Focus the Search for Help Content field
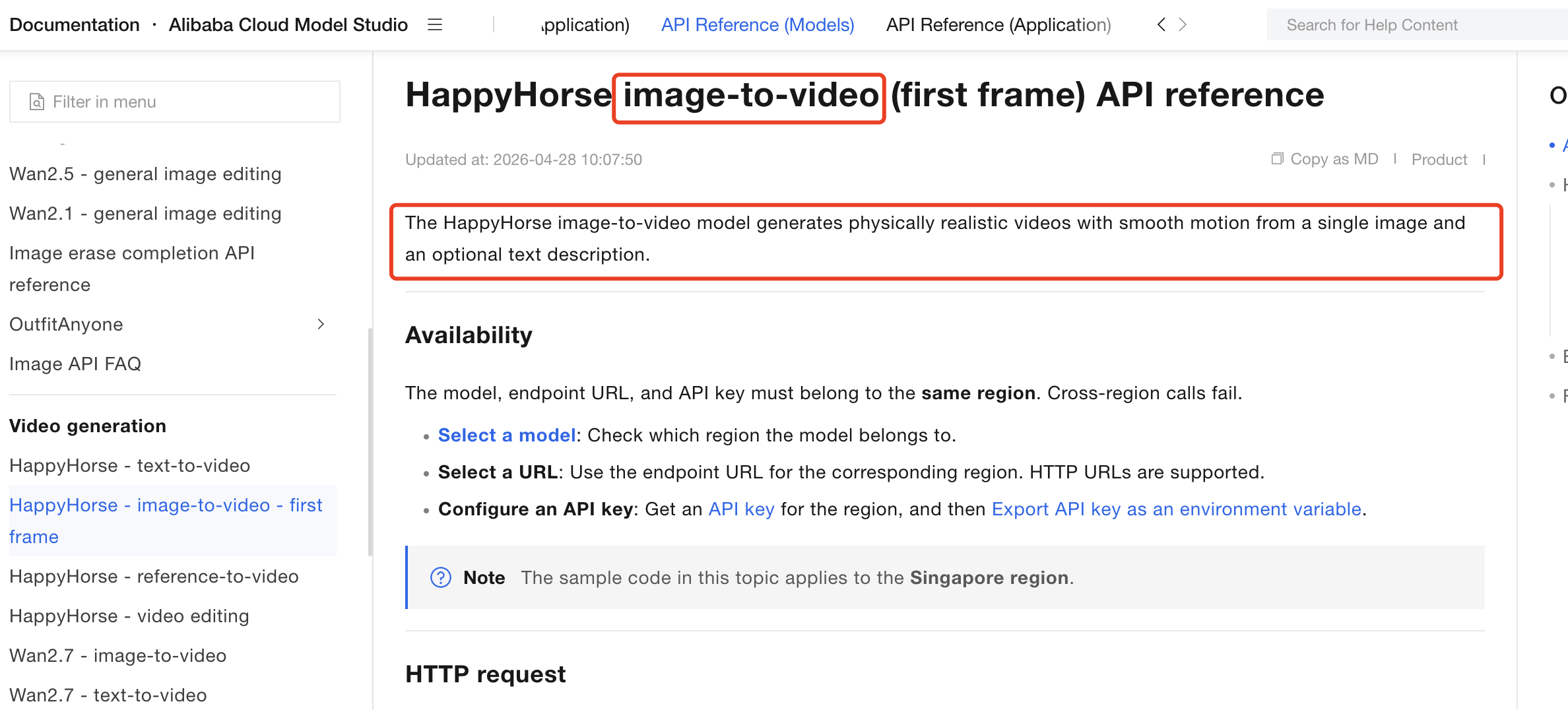This screenshot has width=1568, height=710. pos(1418,25)
